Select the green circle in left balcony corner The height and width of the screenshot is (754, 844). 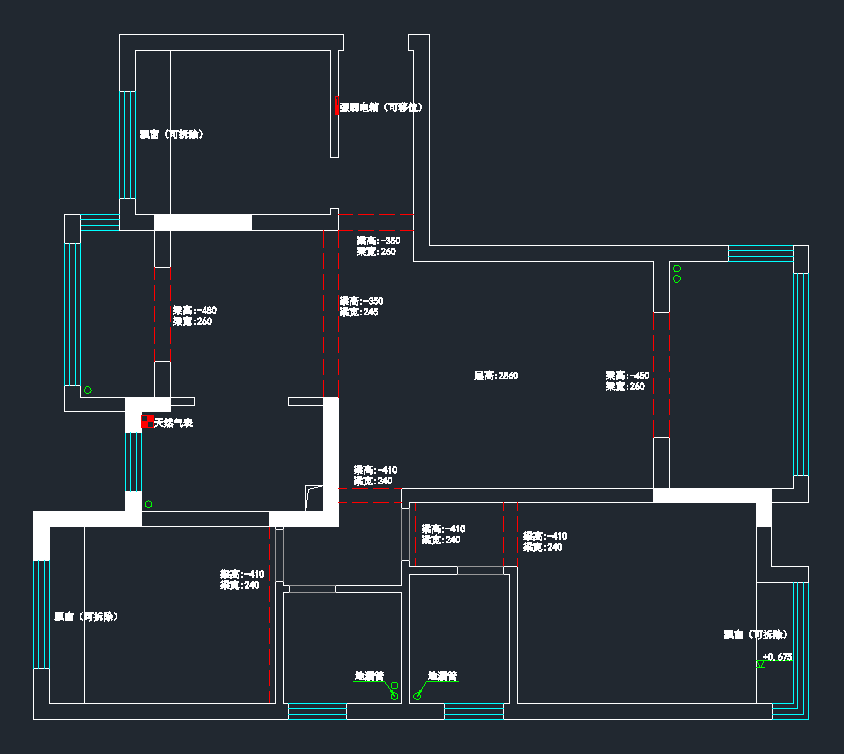[x=88, y=390]
